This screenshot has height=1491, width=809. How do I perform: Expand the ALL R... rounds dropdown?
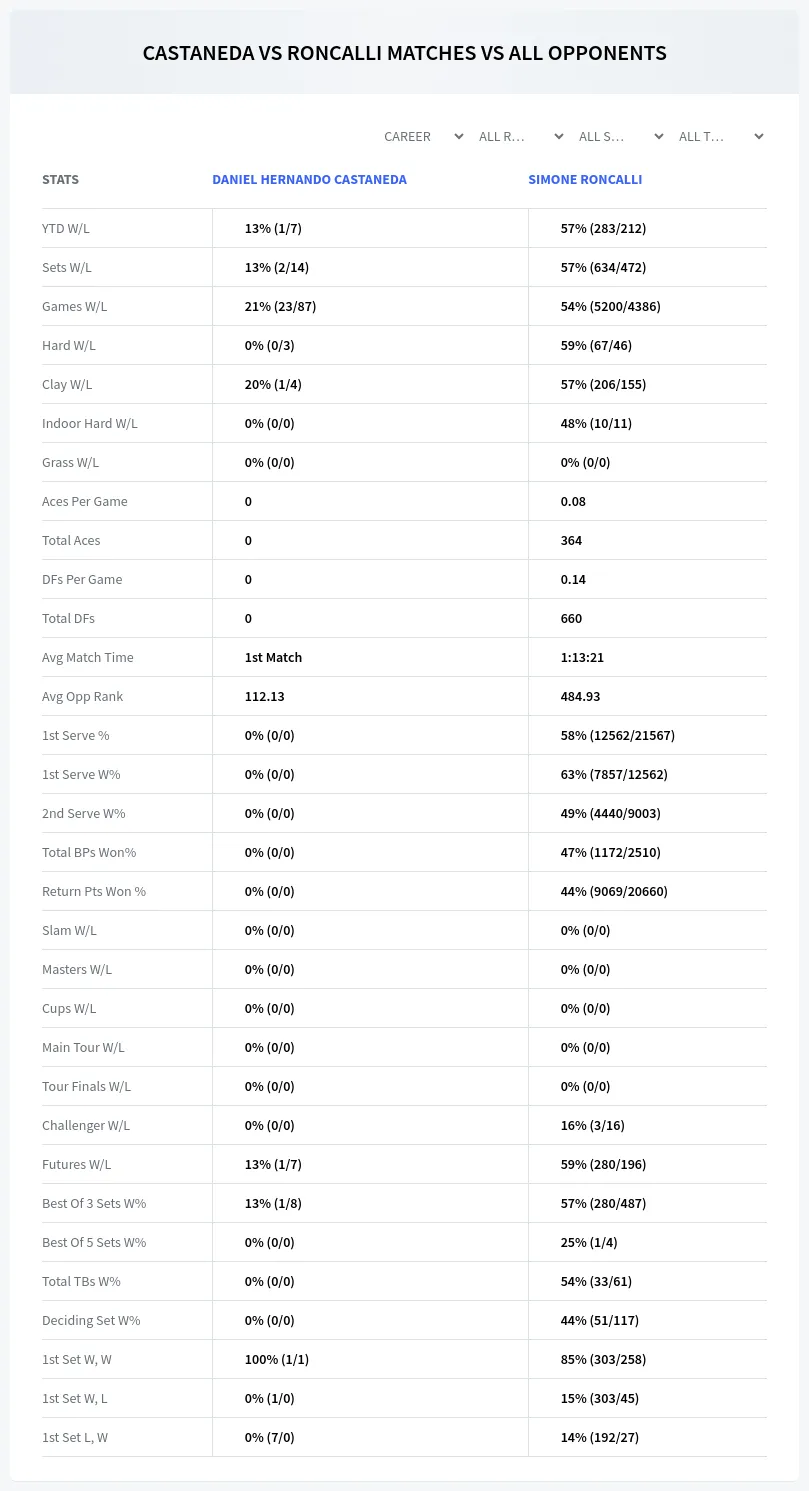[x=522, y=136]
